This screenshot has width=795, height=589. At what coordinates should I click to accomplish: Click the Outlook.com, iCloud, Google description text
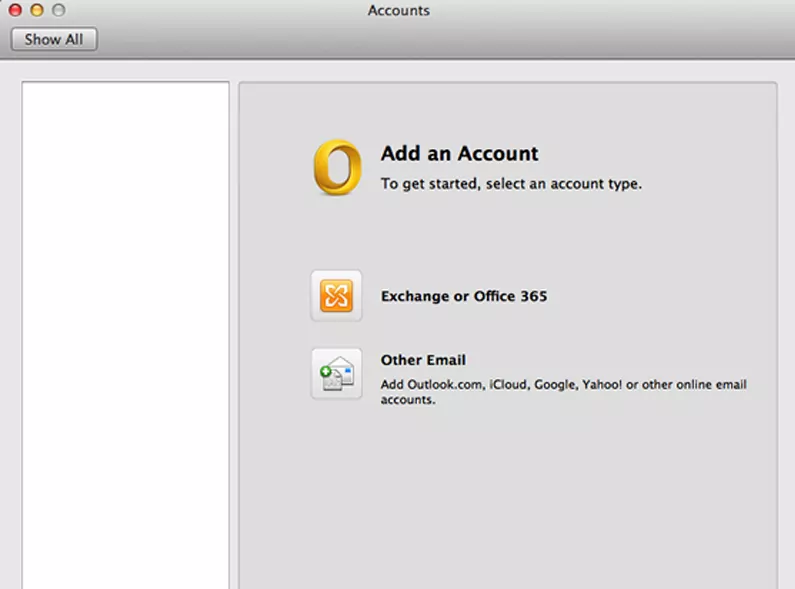[564, 392]
